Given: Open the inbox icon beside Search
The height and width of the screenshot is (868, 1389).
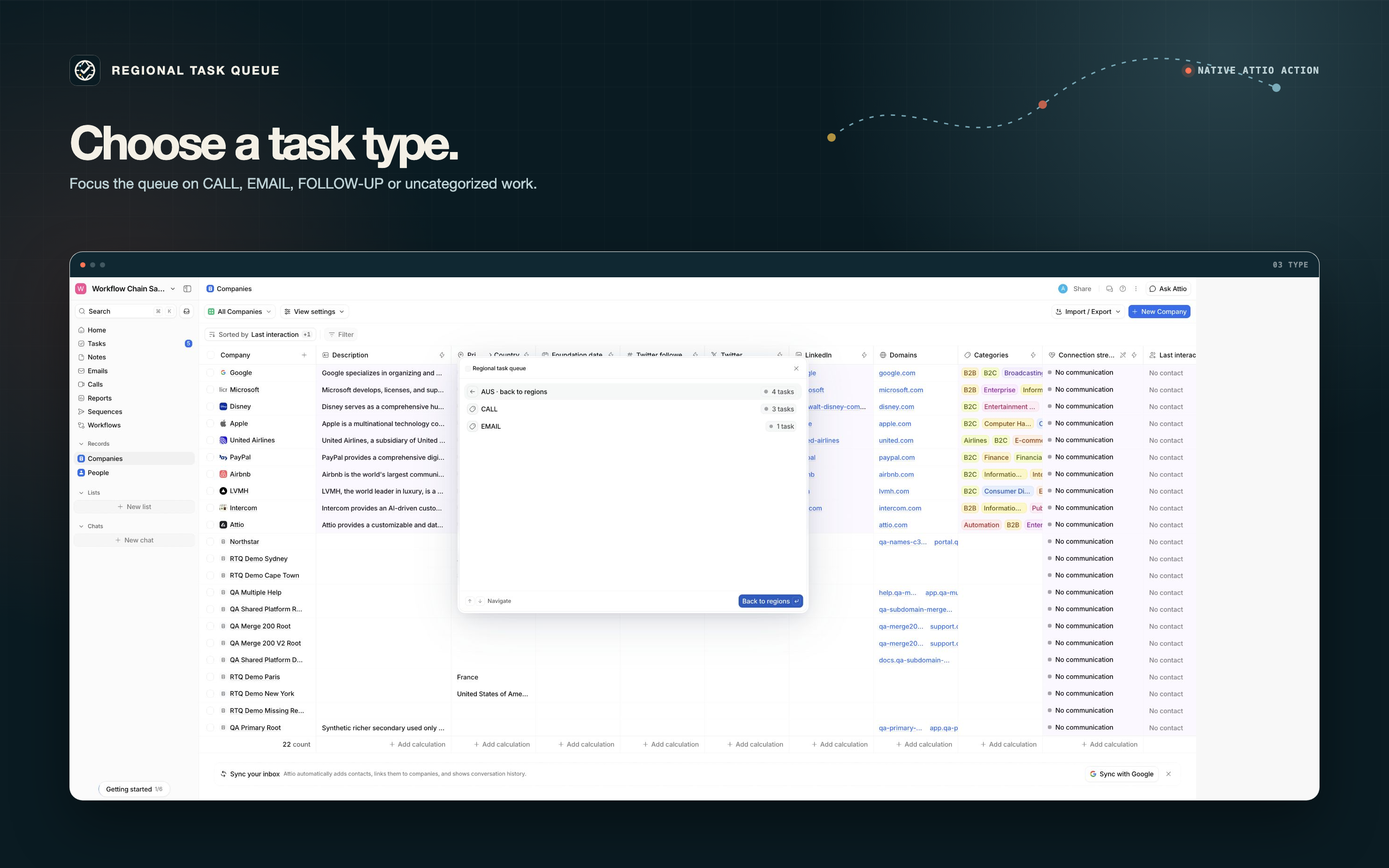Looking at the screenshot, I should pos(187,311).
